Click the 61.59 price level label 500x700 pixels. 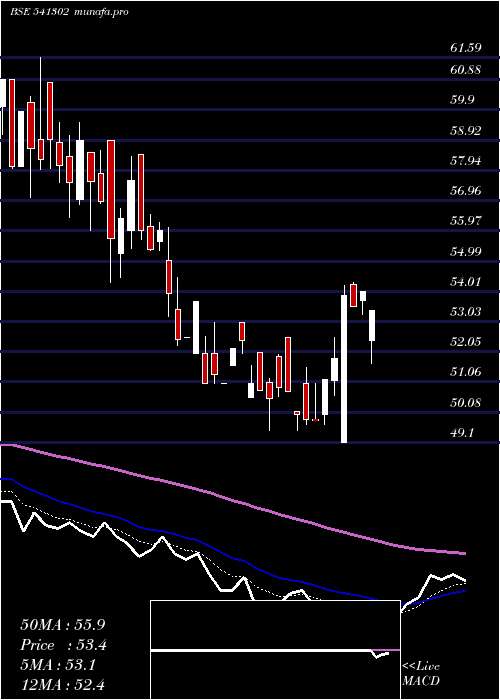(466, 47)
